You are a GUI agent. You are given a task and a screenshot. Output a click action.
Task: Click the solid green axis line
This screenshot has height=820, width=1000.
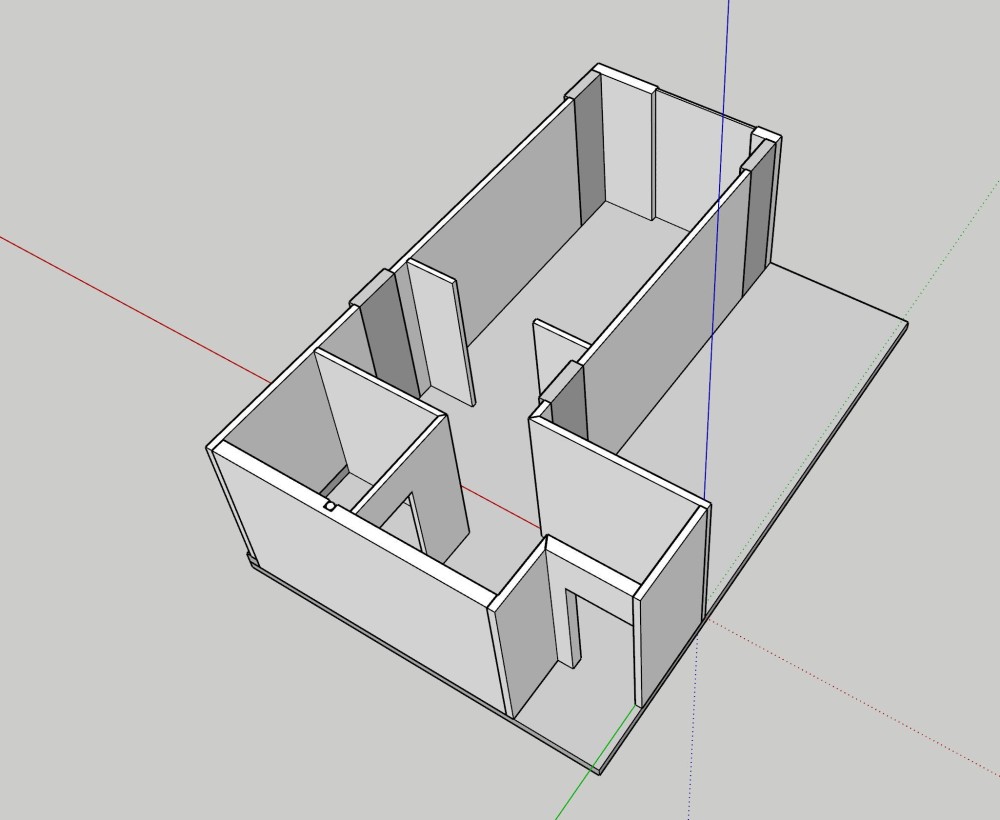click(594, 763)
